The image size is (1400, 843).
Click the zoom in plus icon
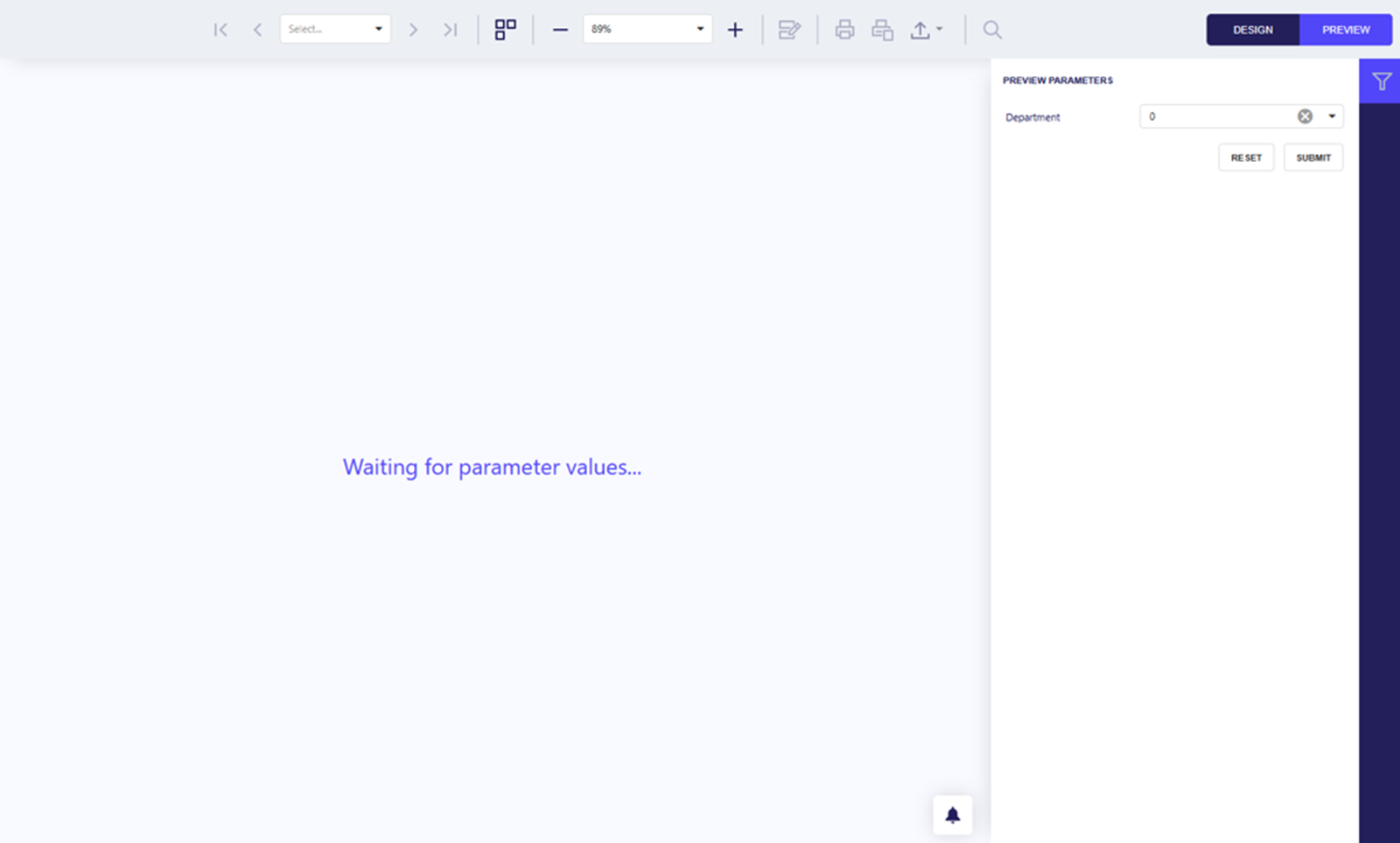(x=735, y=30)
